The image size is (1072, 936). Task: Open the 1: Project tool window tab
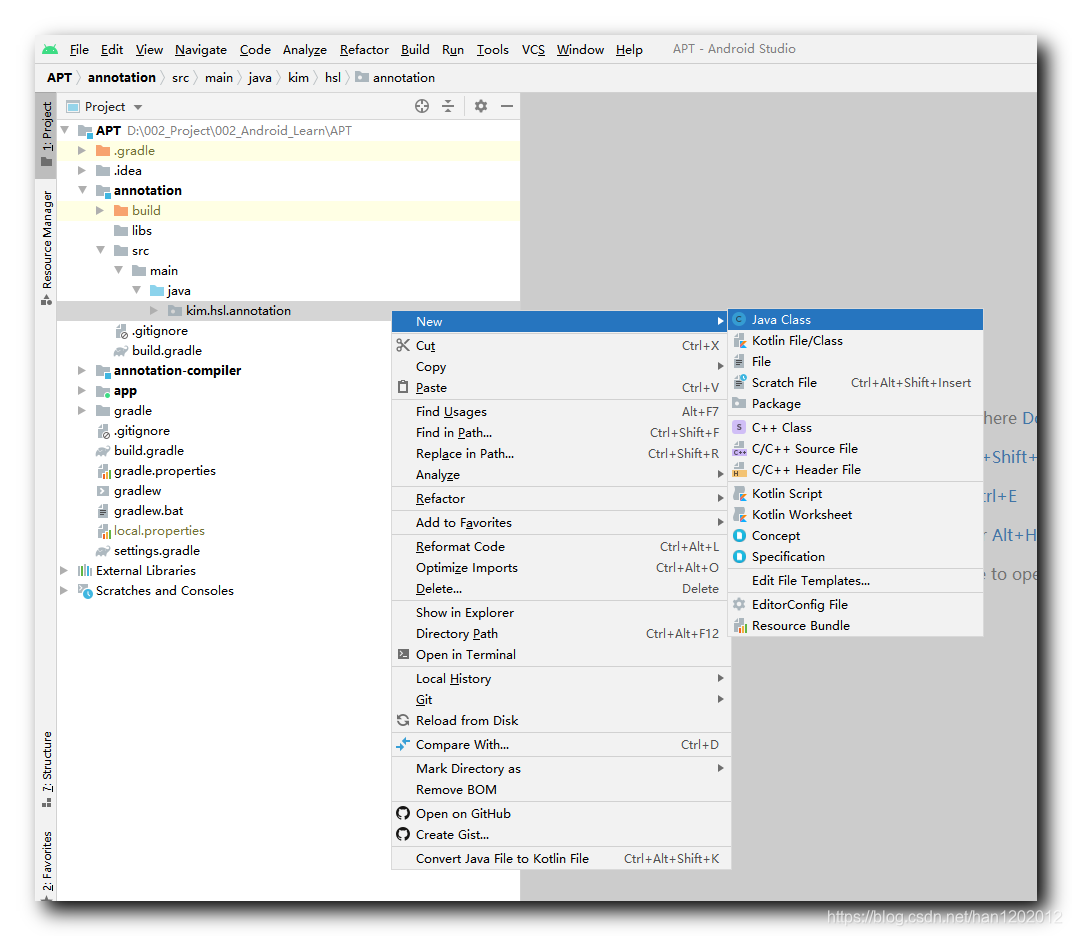point(46,134)
